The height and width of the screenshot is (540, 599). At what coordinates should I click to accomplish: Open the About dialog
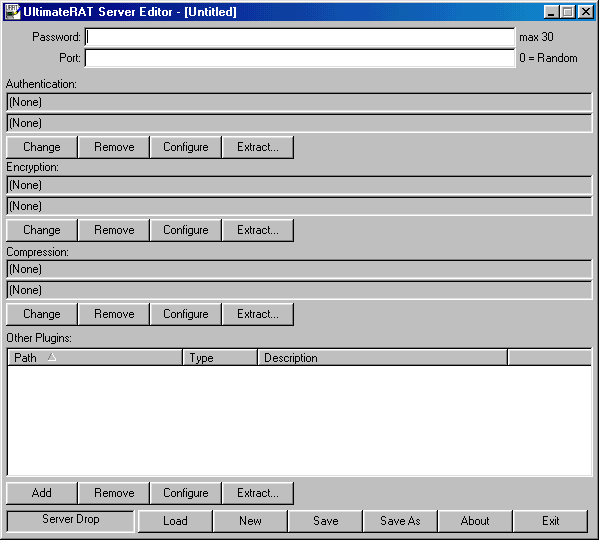(475, 521)
